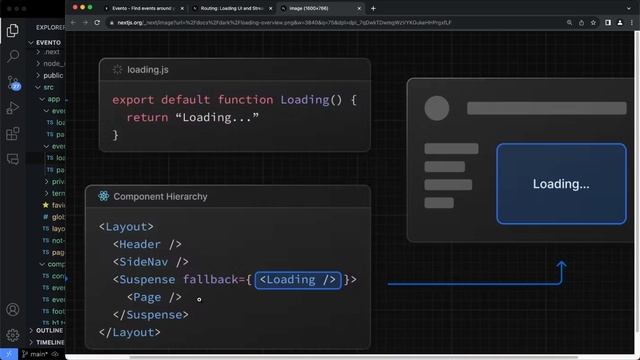Expand the OUTLINE section

[46, 331]
